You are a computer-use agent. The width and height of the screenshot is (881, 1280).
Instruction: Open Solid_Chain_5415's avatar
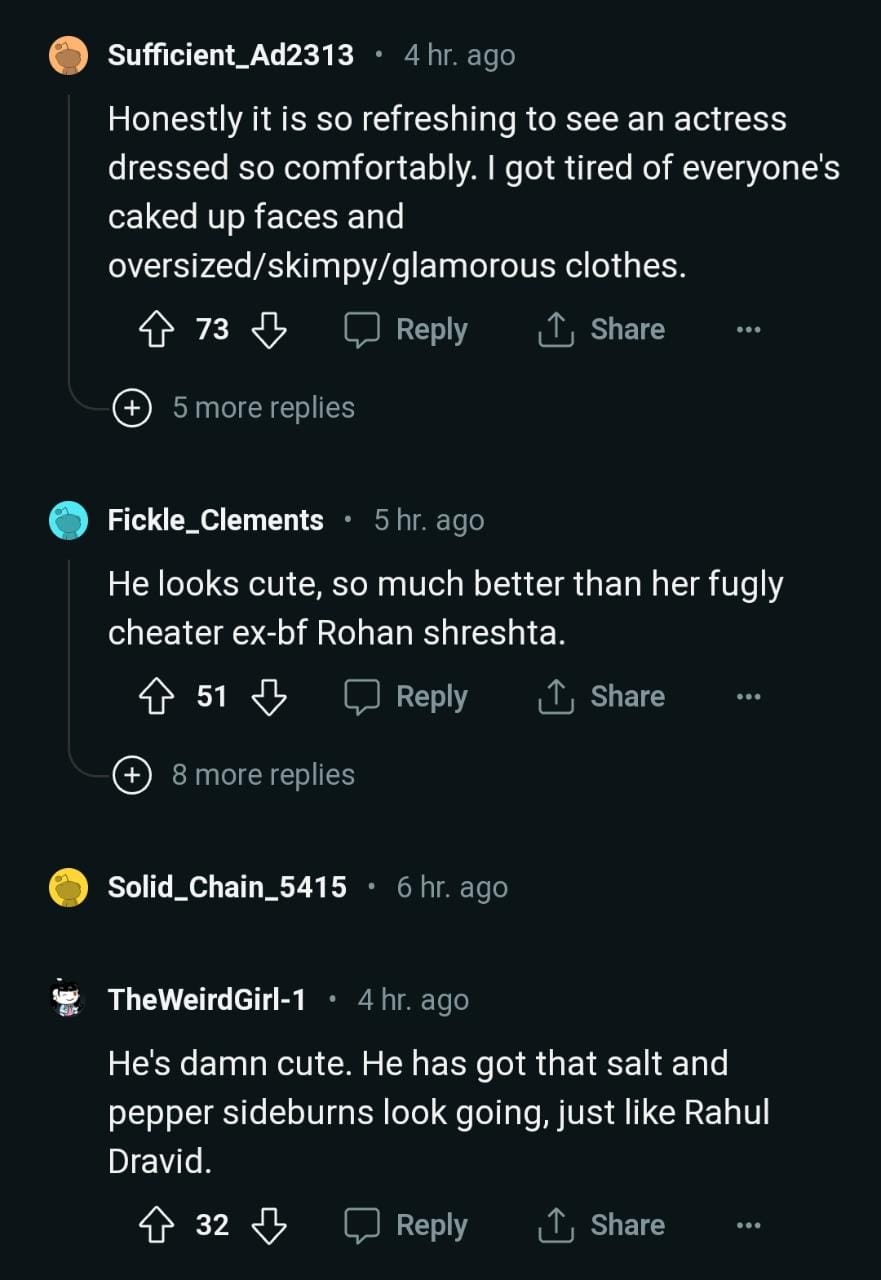(x=68, y=888)
